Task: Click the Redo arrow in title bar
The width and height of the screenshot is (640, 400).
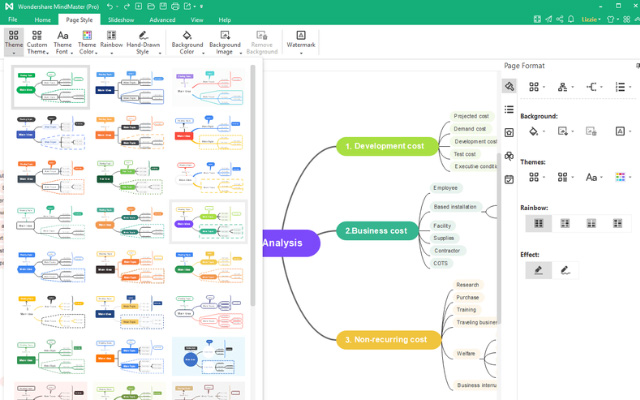Action: point(127,7)
